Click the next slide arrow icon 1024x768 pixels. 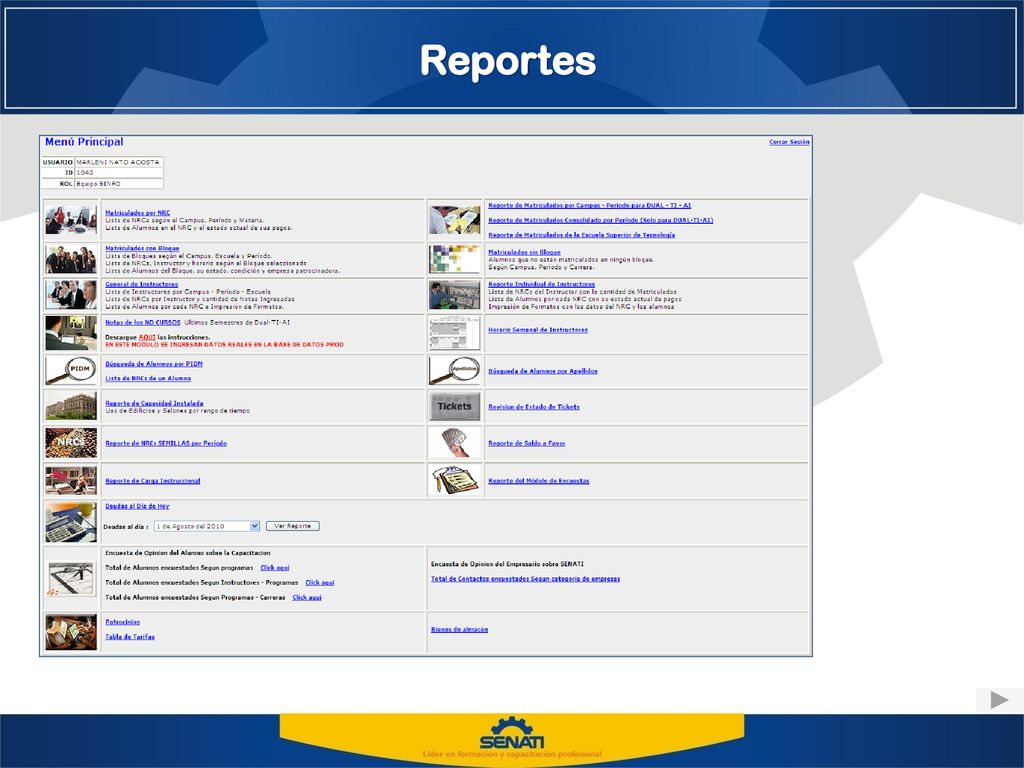tap(999, 700)
